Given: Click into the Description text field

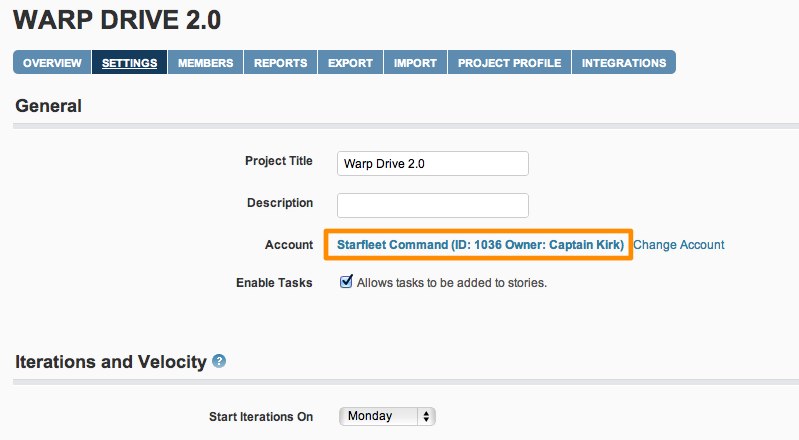Looking at the screenshot, I should coord(433,205).
